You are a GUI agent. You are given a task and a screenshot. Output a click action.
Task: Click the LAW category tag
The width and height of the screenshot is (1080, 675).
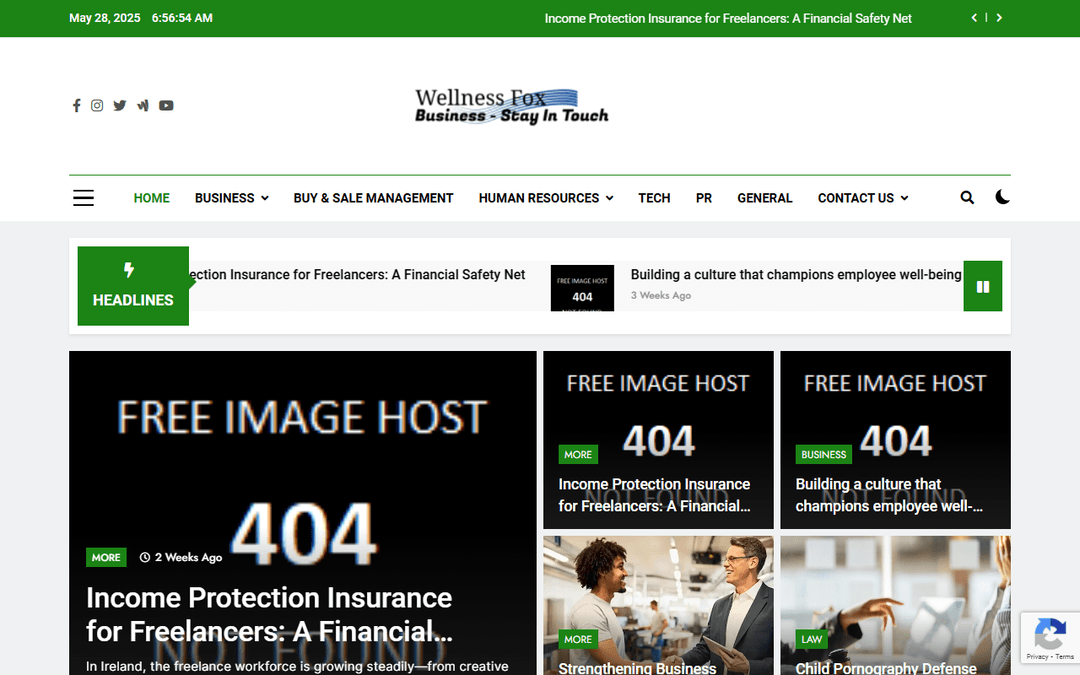pyautogui.click(x=811, y=639)
